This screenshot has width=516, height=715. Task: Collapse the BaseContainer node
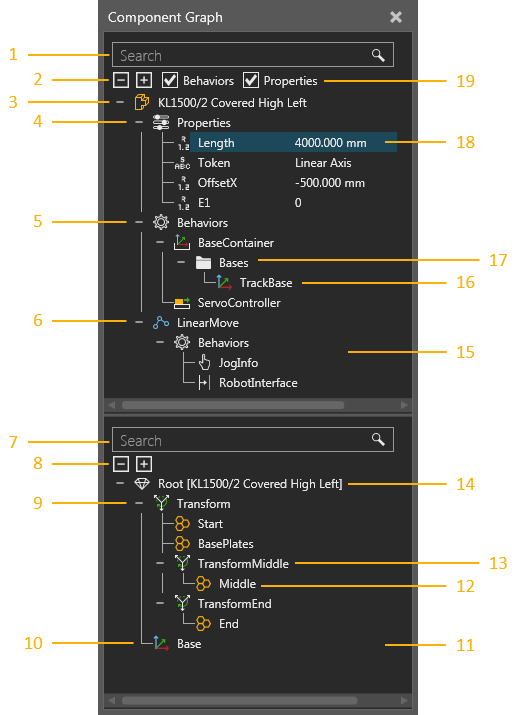pos(160,243)
